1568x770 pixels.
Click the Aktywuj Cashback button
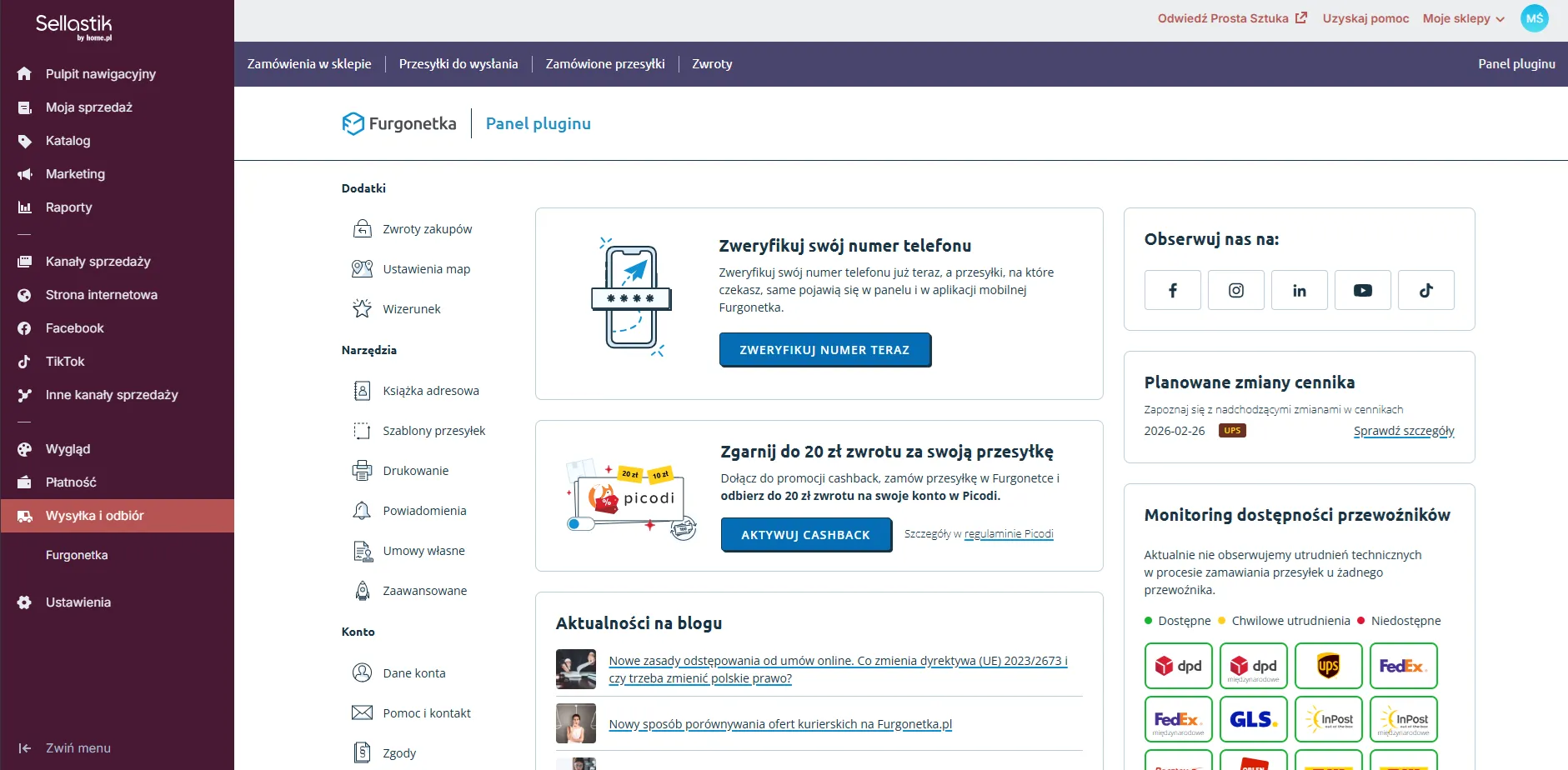[x=805, y=535]
